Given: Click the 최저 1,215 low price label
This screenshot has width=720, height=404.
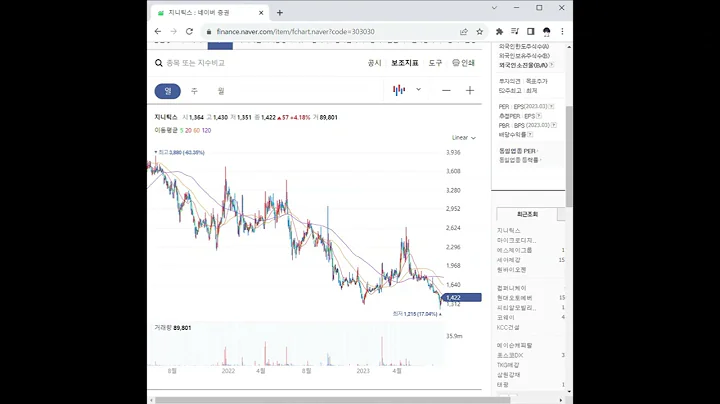Looking at the screenshot, I should coord(415,314).
